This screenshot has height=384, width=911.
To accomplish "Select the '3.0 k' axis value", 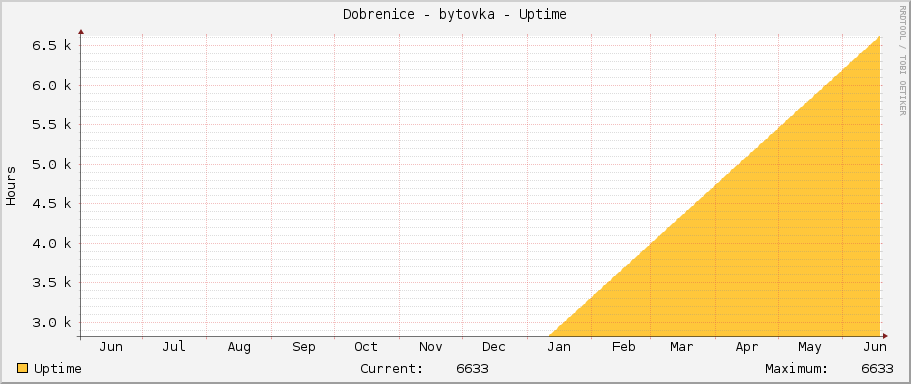I will (51, 322).
